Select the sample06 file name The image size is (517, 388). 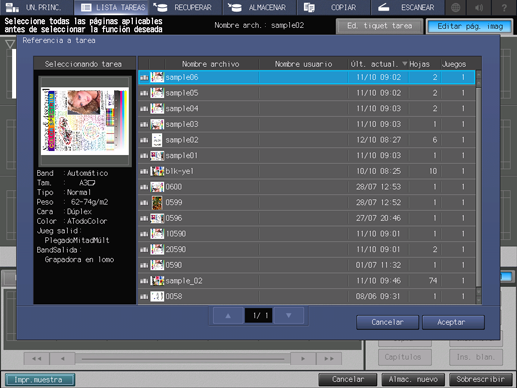pyautogui.click(x=182, y=77)
